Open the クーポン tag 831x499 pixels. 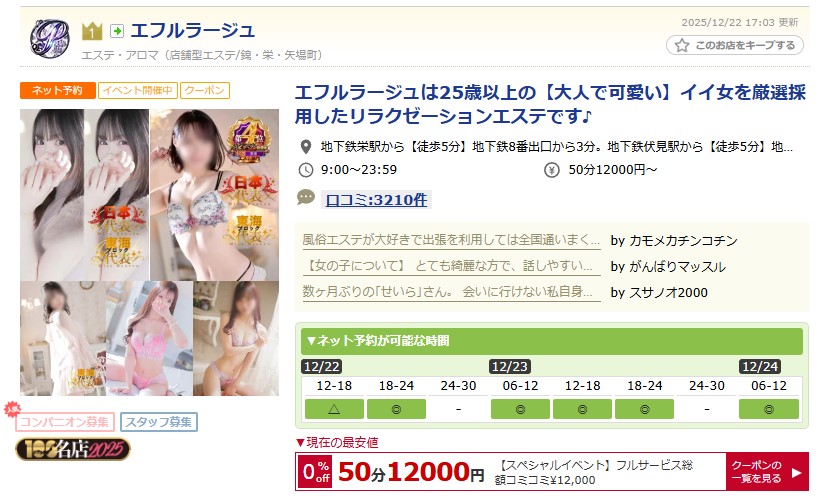205,90
